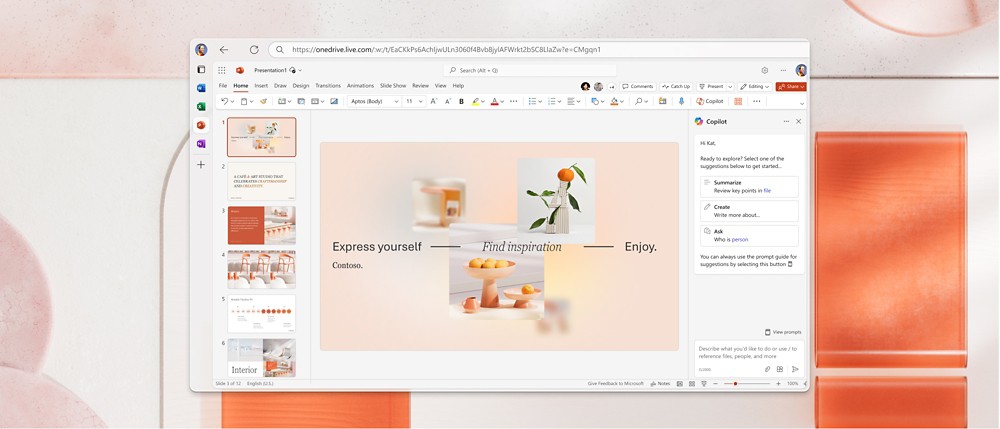
Task: Click the yellow highlight color button
Action: point(475,101)
